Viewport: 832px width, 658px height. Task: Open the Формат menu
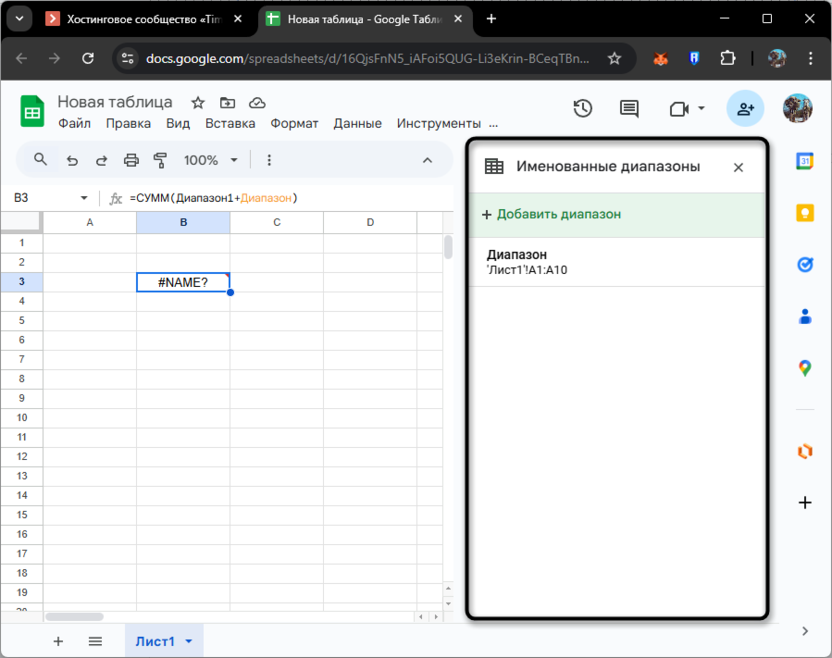click(x=294, y=123)
